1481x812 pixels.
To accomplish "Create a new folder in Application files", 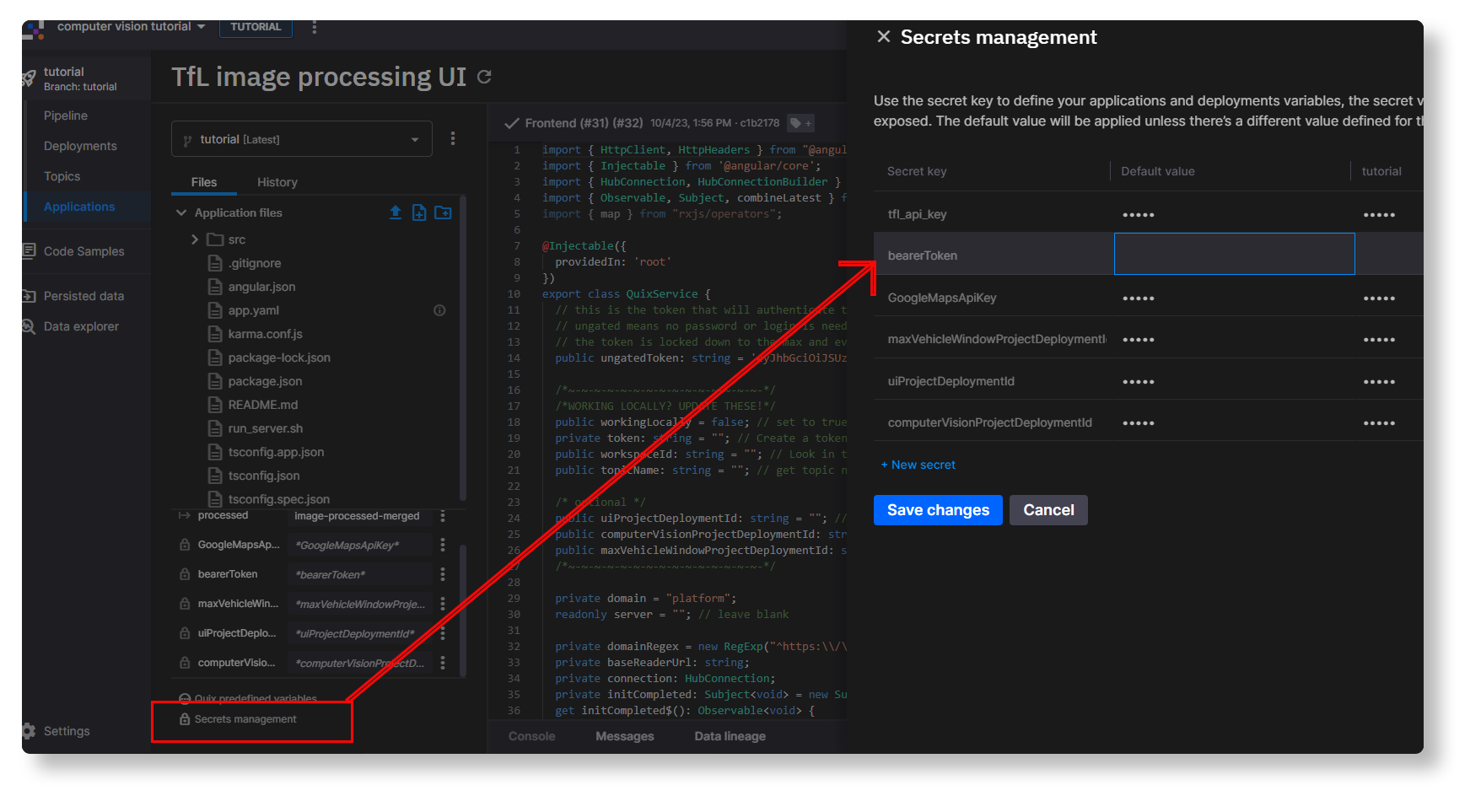I will (443, 212).
